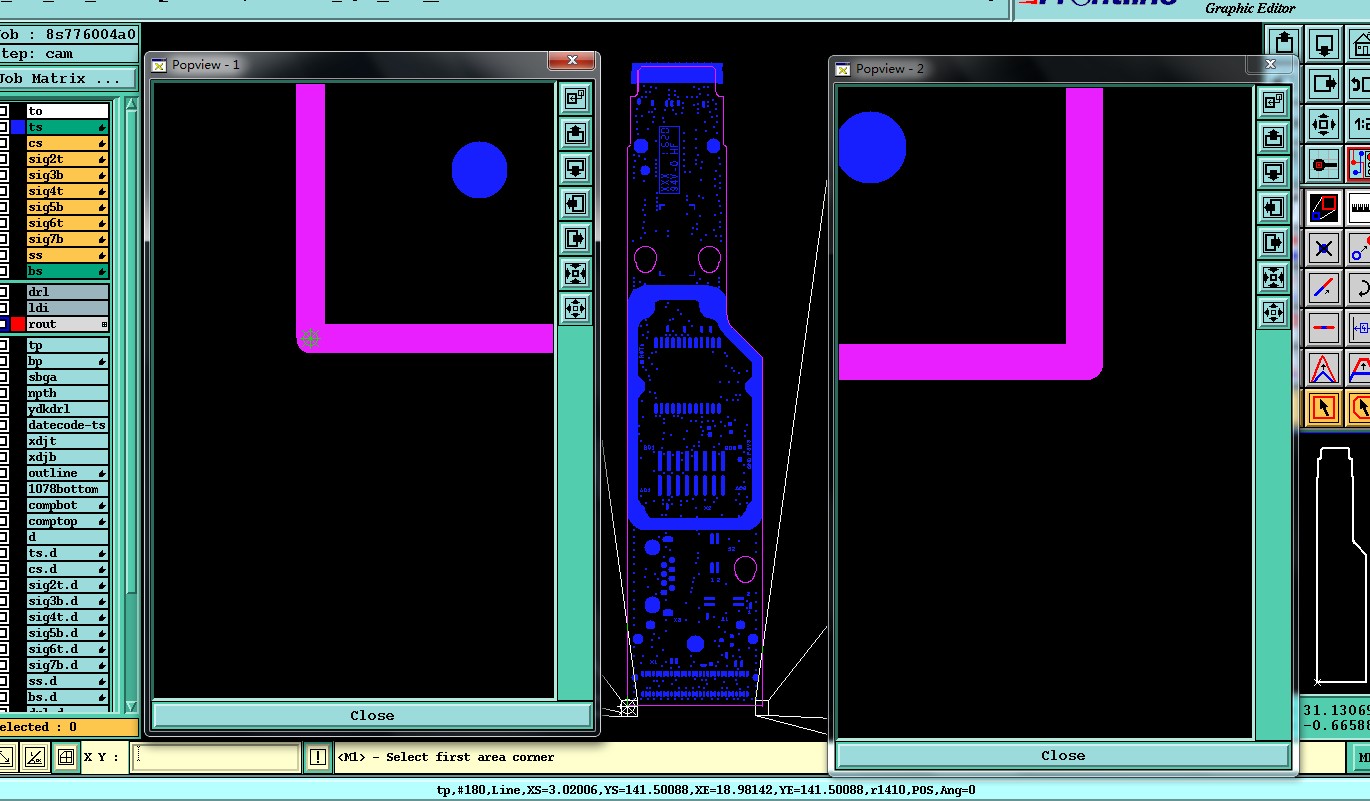
Task: Select the rectangle selection arrow tool
Action: point(1324,408)
